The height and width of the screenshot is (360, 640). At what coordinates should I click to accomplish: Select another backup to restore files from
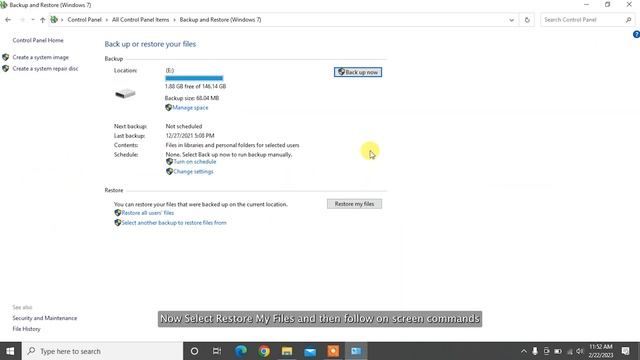(174, 223)
